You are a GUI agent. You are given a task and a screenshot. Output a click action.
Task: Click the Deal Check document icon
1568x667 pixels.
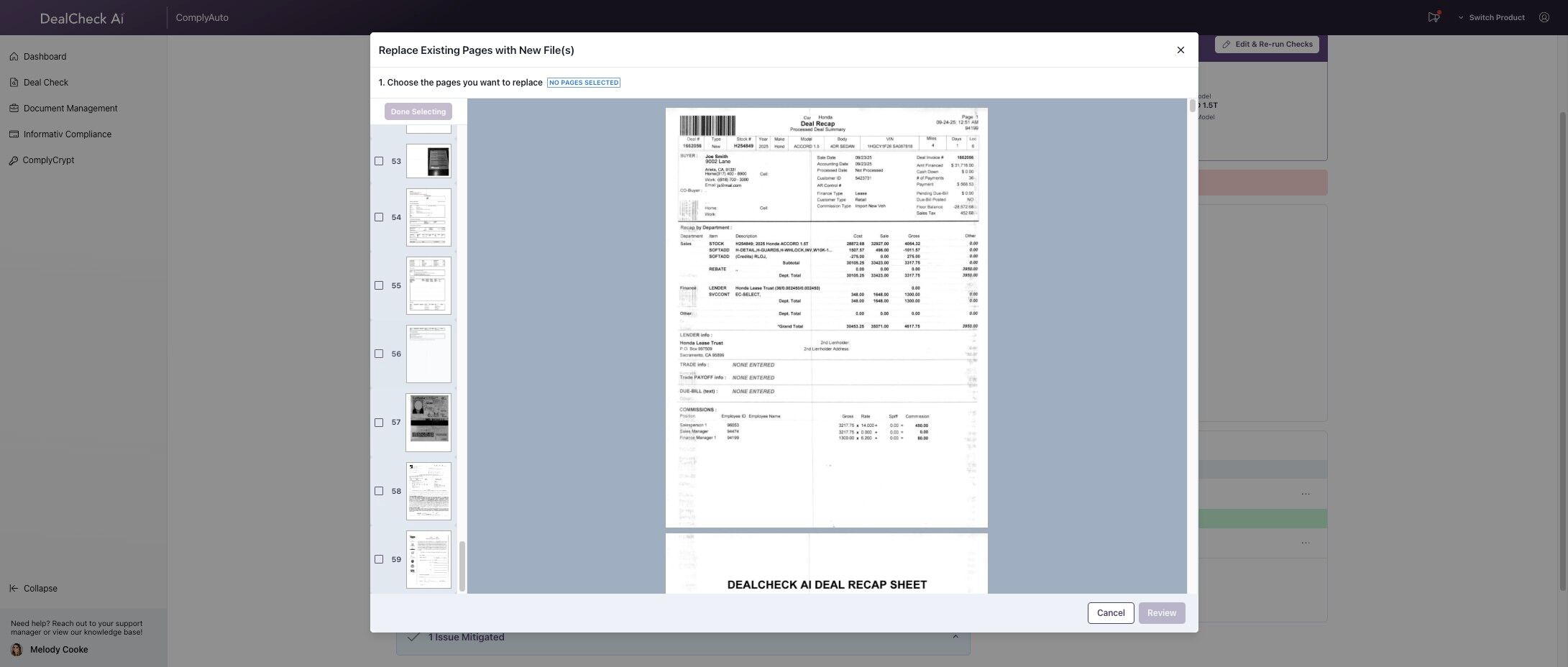[x=14, y=82]
